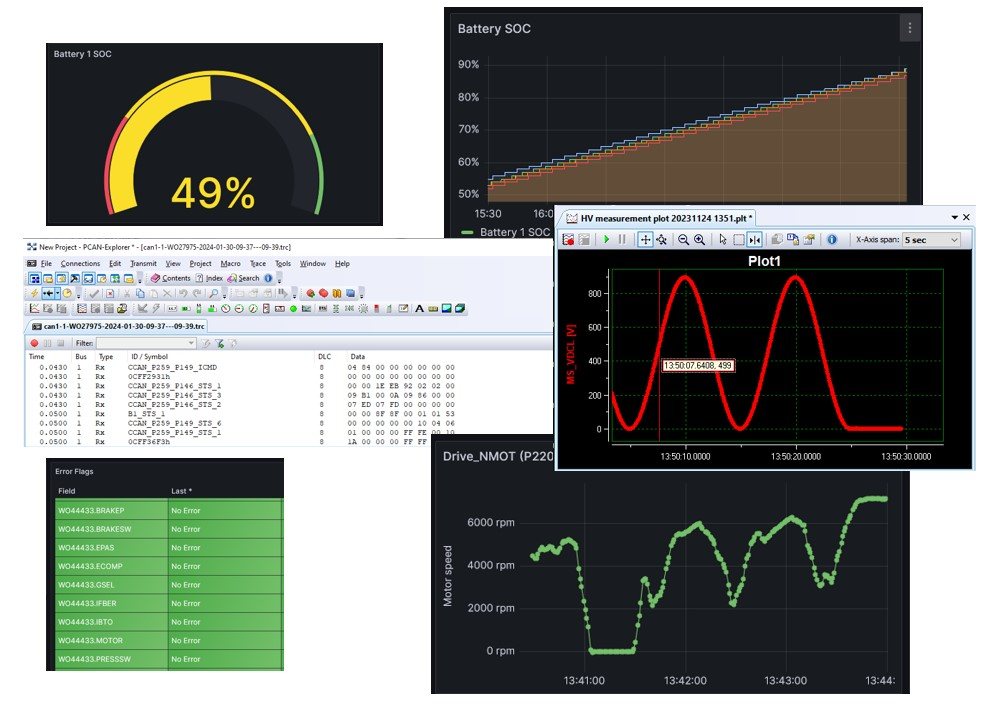
Task: Click the pin/tool icon in top toolbar row
Action: pos(74,278)
